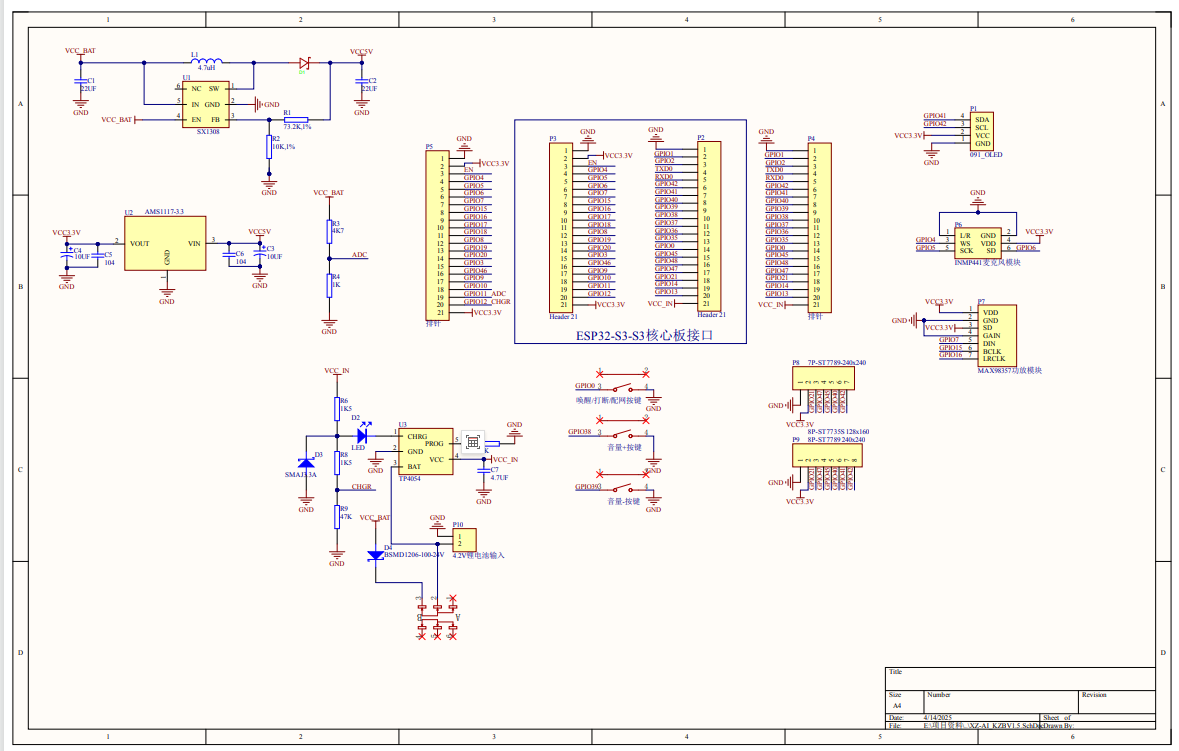The height and width of the screenshot is (751, 1179).
Task: Click the Schottky diode next to VCC5V
Action: 305,63
